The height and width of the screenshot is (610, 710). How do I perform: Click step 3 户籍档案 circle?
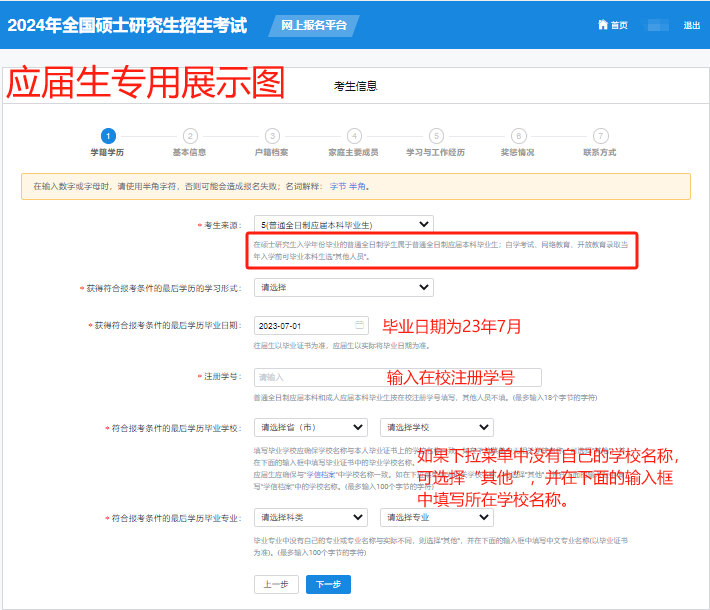click(x=272, y=136)
